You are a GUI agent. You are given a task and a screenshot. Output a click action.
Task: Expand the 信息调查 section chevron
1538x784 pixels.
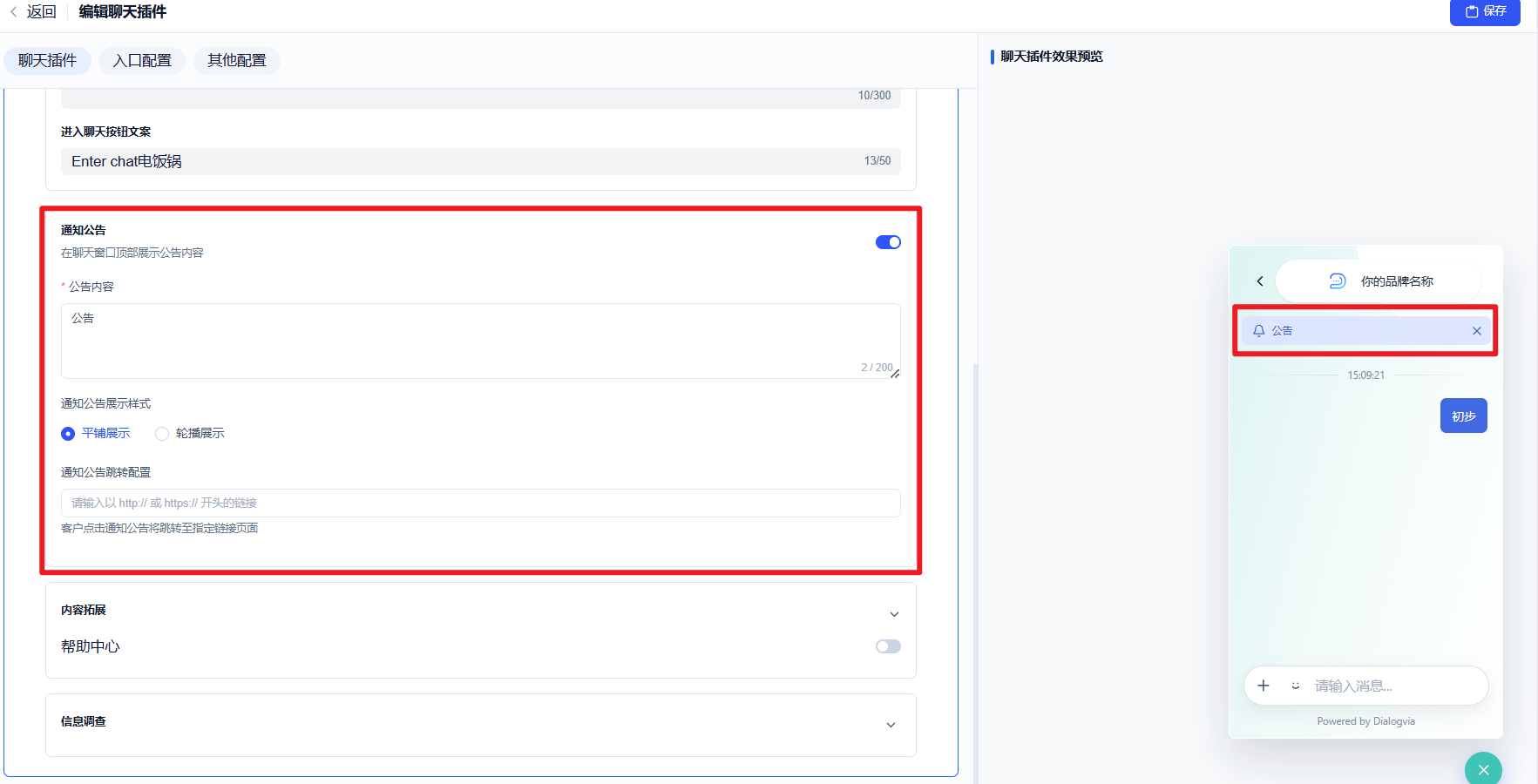point(891,725)
